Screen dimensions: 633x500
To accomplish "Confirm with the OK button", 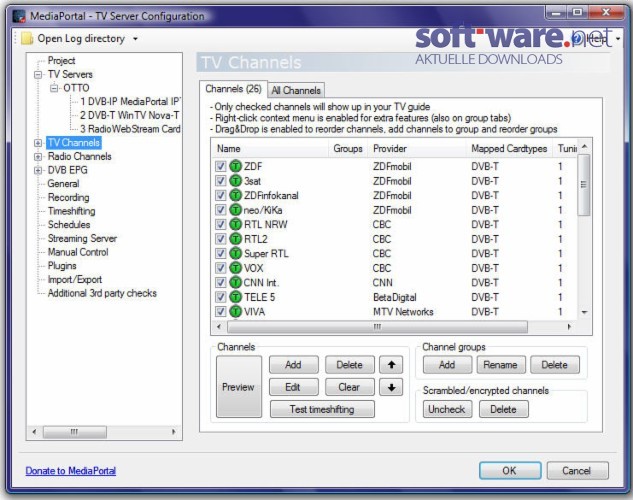I will point(510,471).
